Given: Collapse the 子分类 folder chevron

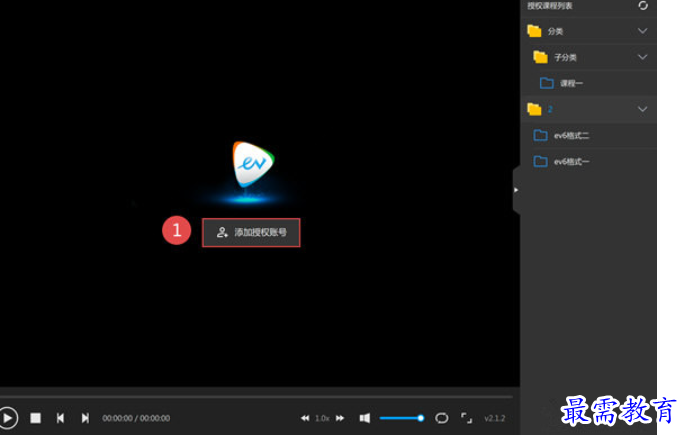Looking at the screenshot, I should 642,57.
